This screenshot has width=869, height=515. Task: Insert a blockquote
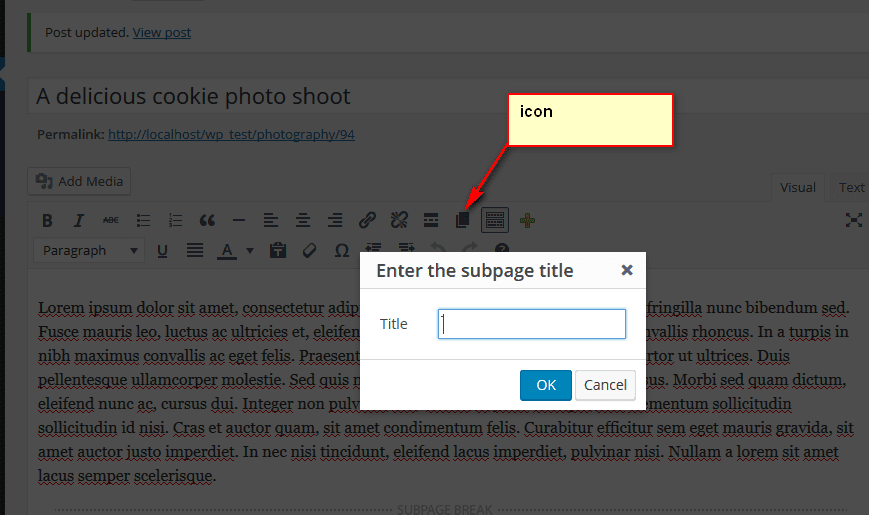pyautogui.click(x=207, y=220)
